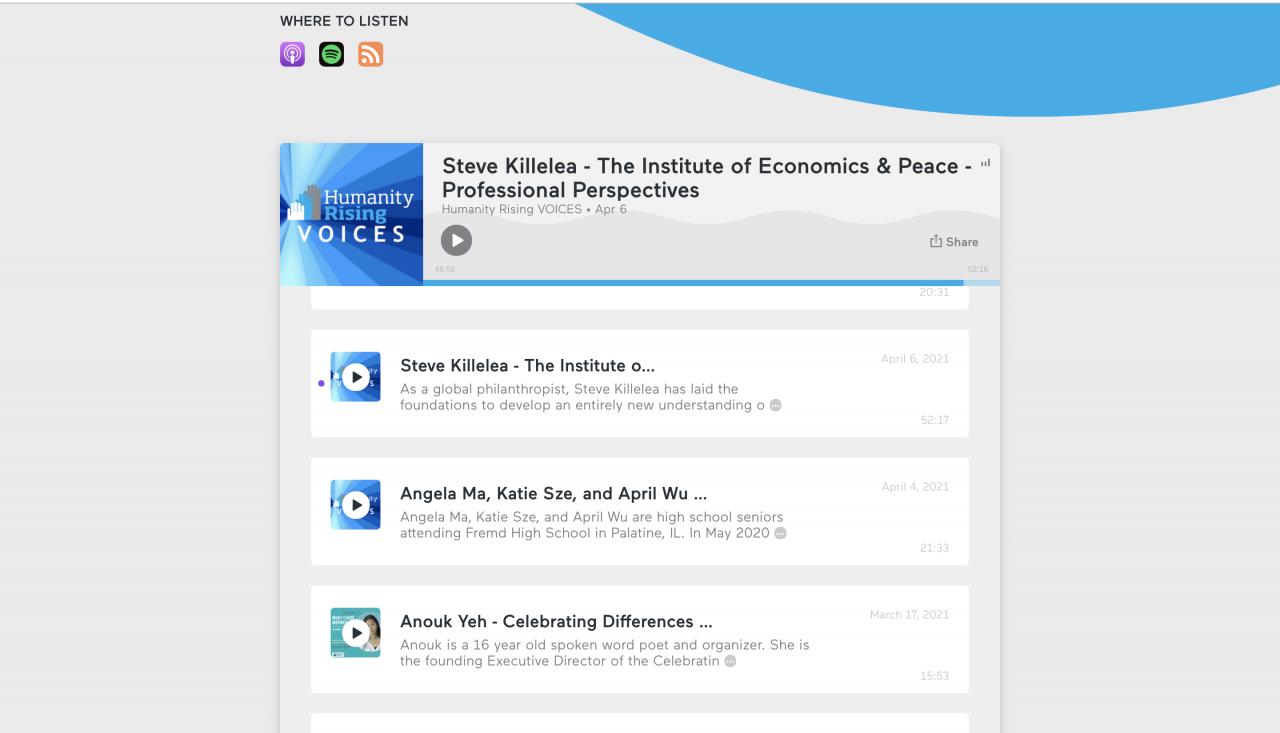Click the player's main episode title

click(x=707, y=178)
